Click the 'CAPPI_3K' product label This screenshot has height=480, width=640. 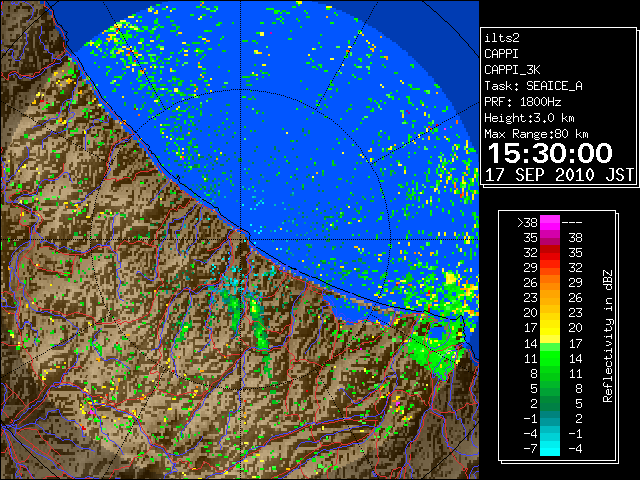(x=512, y=70)
